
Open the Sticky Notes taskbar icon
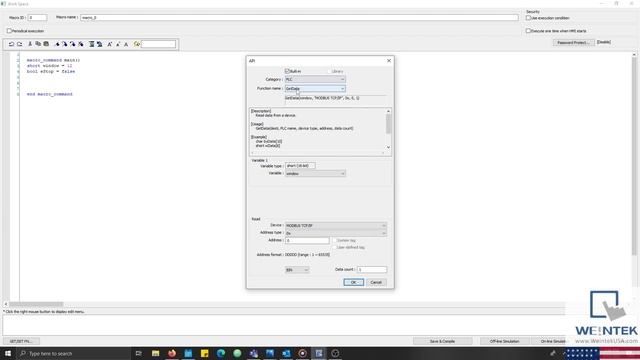[x=204, y=353]
